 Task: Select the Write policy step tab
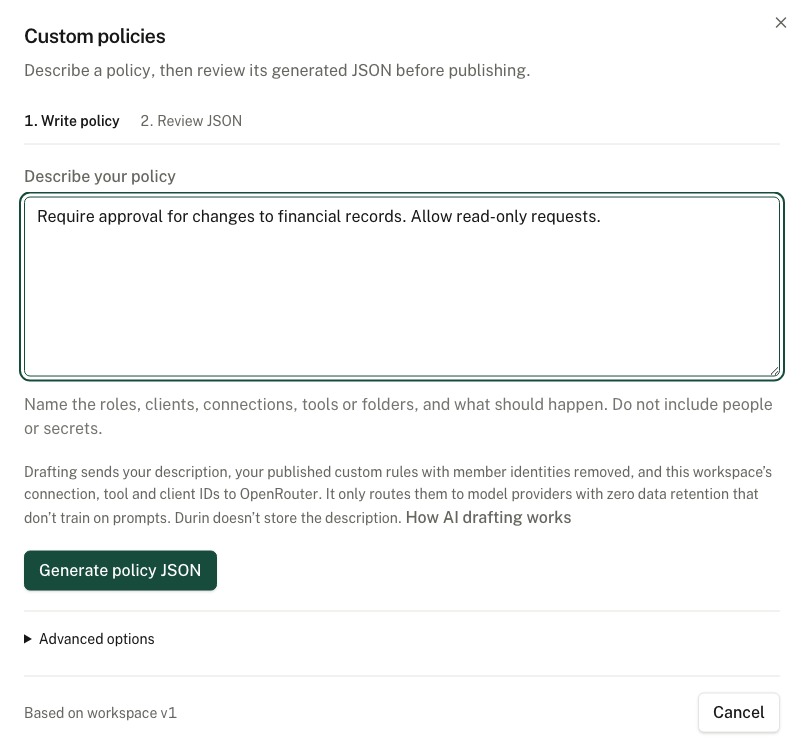pyautogui.click(x=72, y=121)
